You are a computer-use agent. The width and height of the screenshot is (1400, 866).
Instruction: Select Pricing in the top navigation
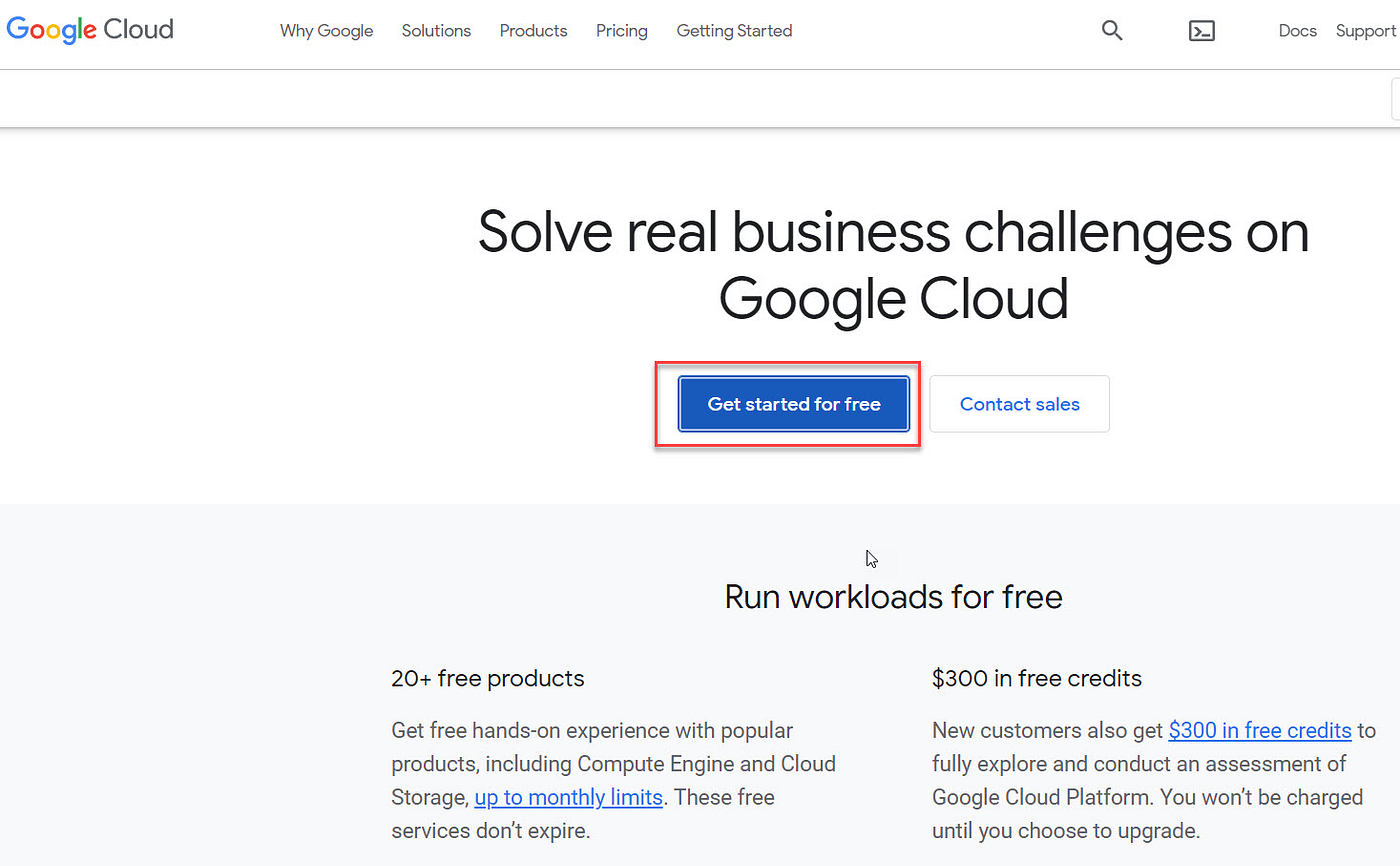[621, 31]
